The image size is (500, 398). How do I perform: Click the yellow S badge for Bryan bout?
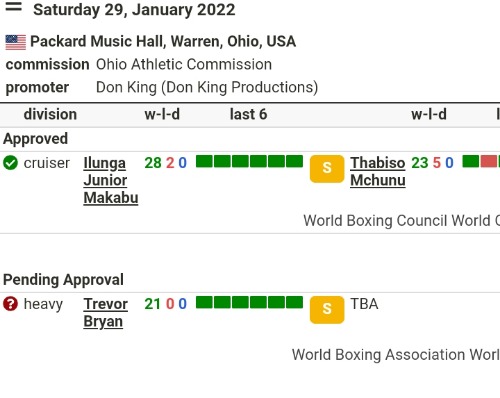[327, 310]
